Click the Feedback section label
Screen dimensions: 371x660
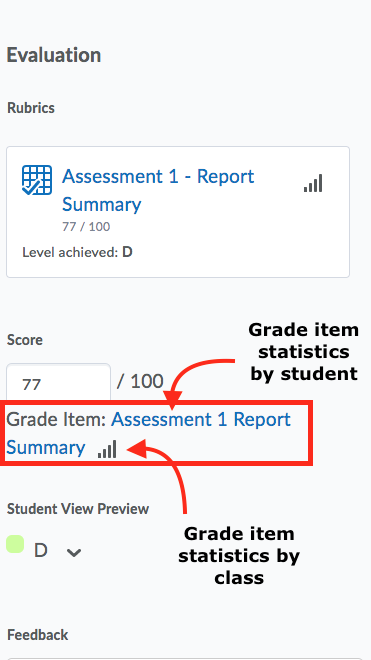pyautogui.click(x=37, y=634)
